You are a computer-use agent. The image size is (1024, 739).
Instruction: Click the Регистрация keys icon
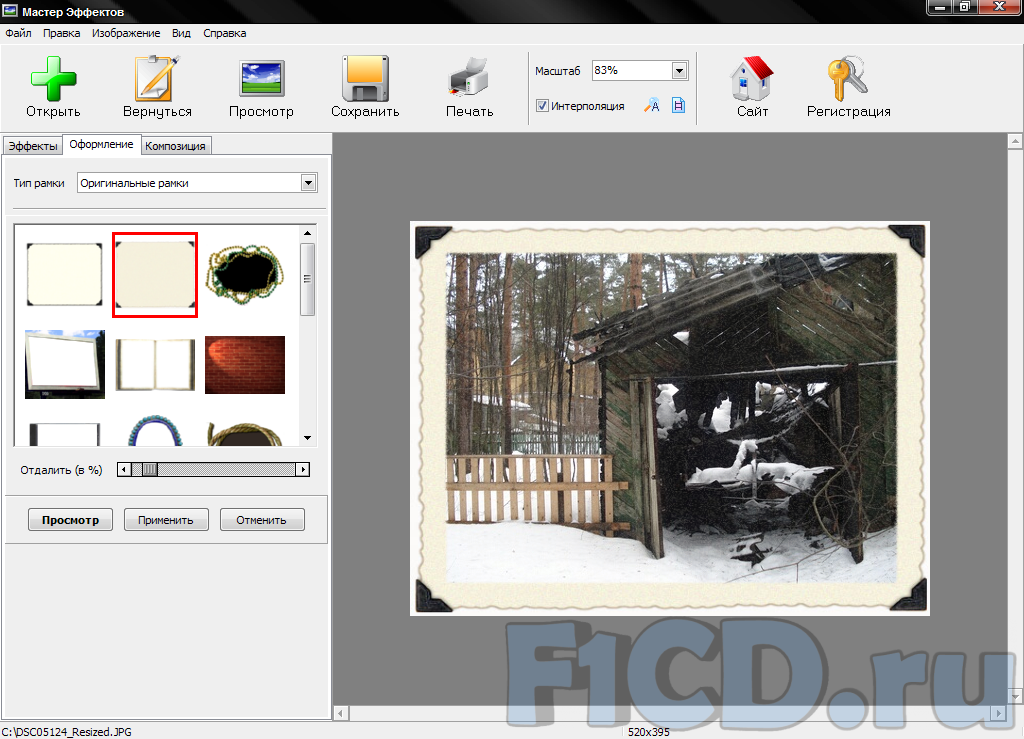click(848, 78)
